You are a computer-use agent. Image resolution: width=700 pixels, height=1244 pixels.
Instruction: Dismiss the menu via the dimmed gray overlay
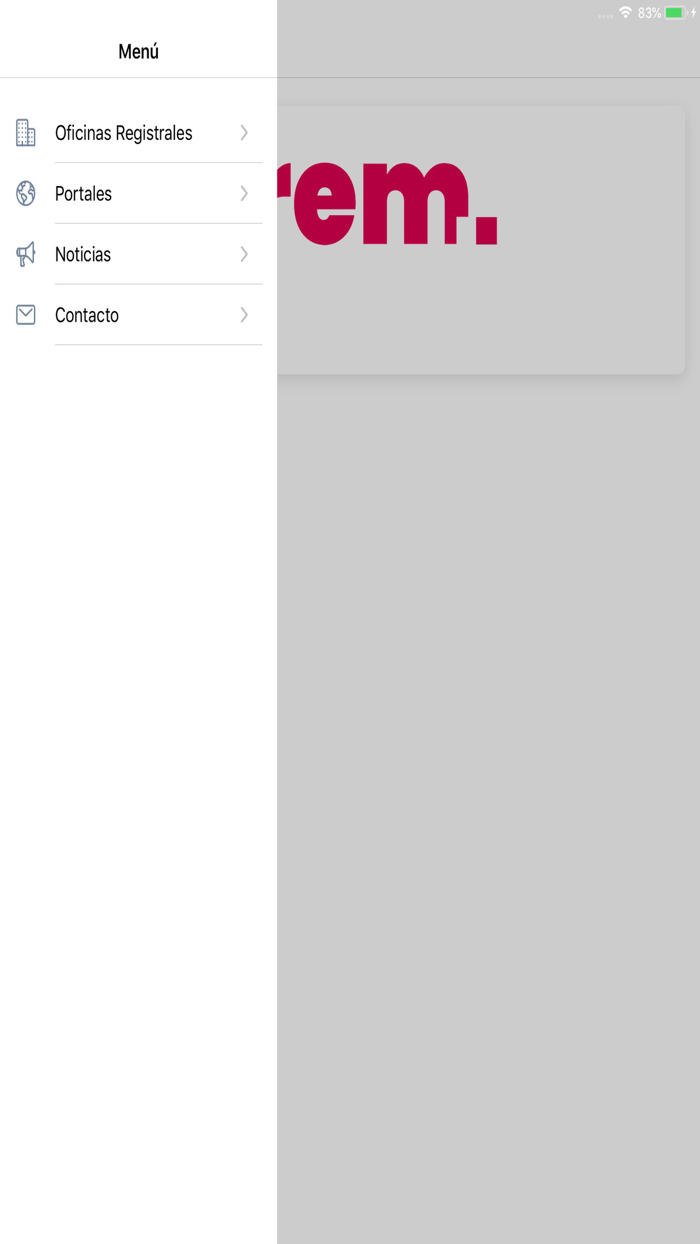[488, 800]
